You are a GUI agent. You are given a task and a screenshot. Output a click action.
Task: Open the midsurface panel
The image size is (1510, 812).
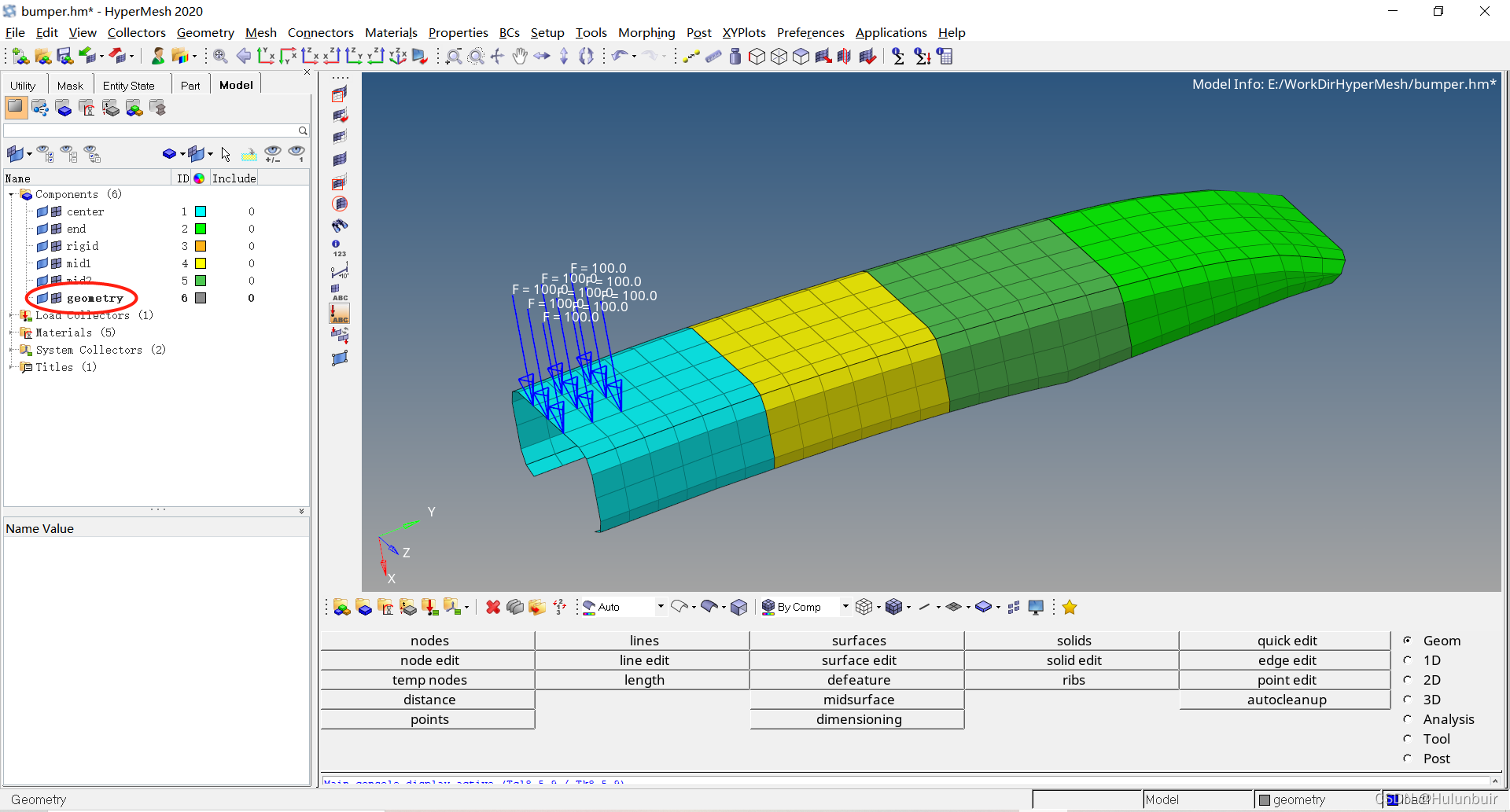point(859,700)
